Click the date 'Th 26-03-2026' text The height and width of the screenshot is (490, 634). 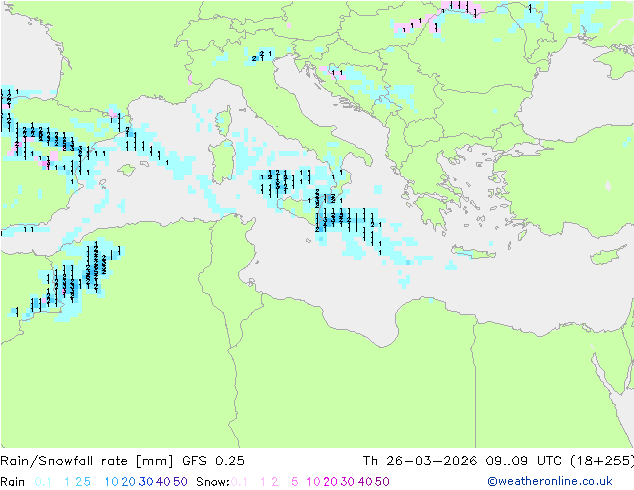(x=419, y=461)
